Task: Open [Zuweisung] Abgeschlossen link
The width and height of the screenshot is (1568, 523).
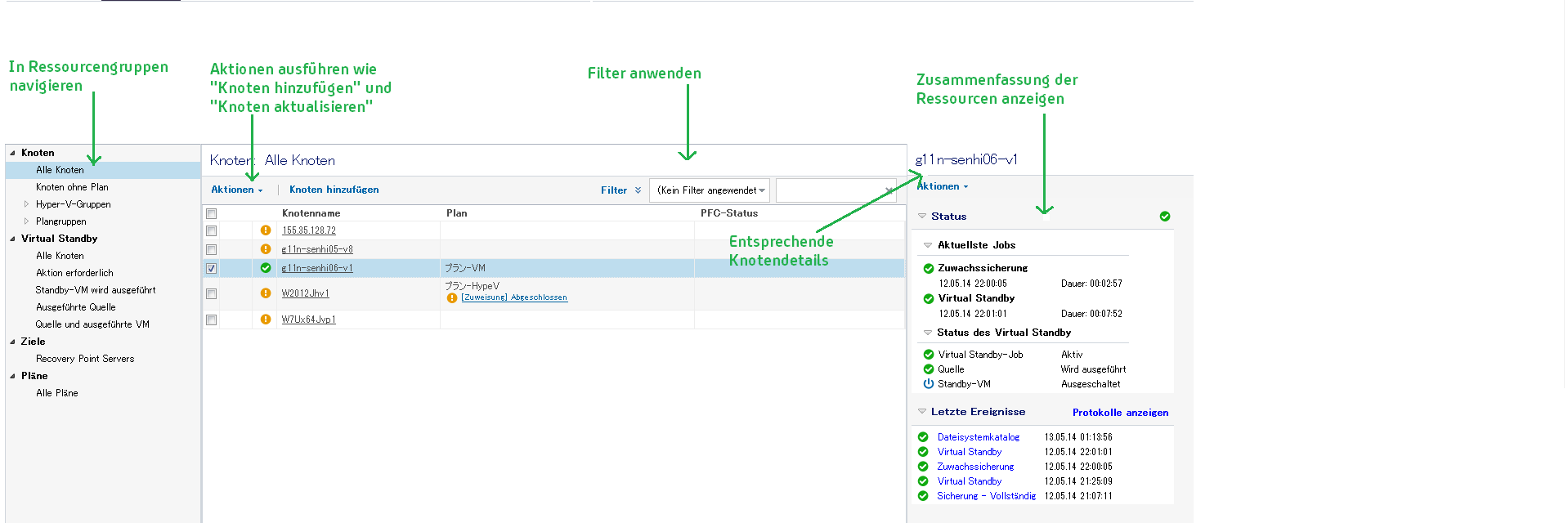Action: click(514, 297)
